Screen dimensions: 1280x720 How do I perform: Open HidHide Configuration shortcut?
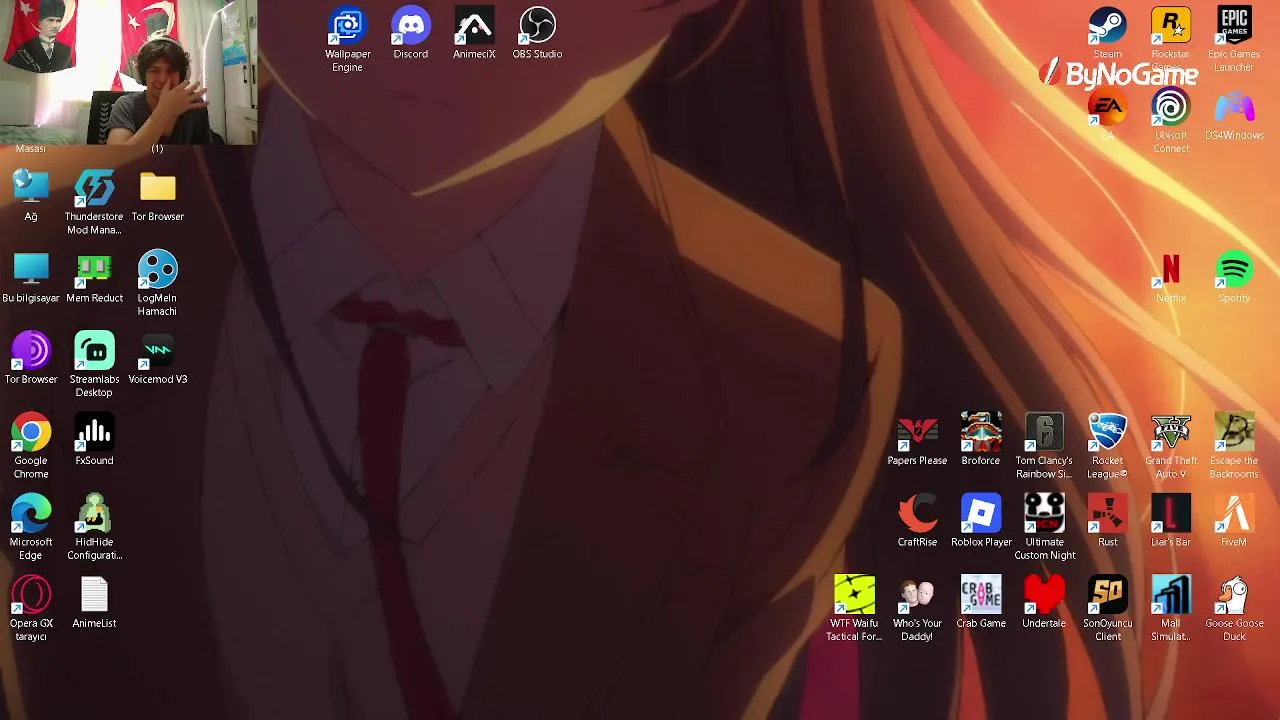coord(94,514)
